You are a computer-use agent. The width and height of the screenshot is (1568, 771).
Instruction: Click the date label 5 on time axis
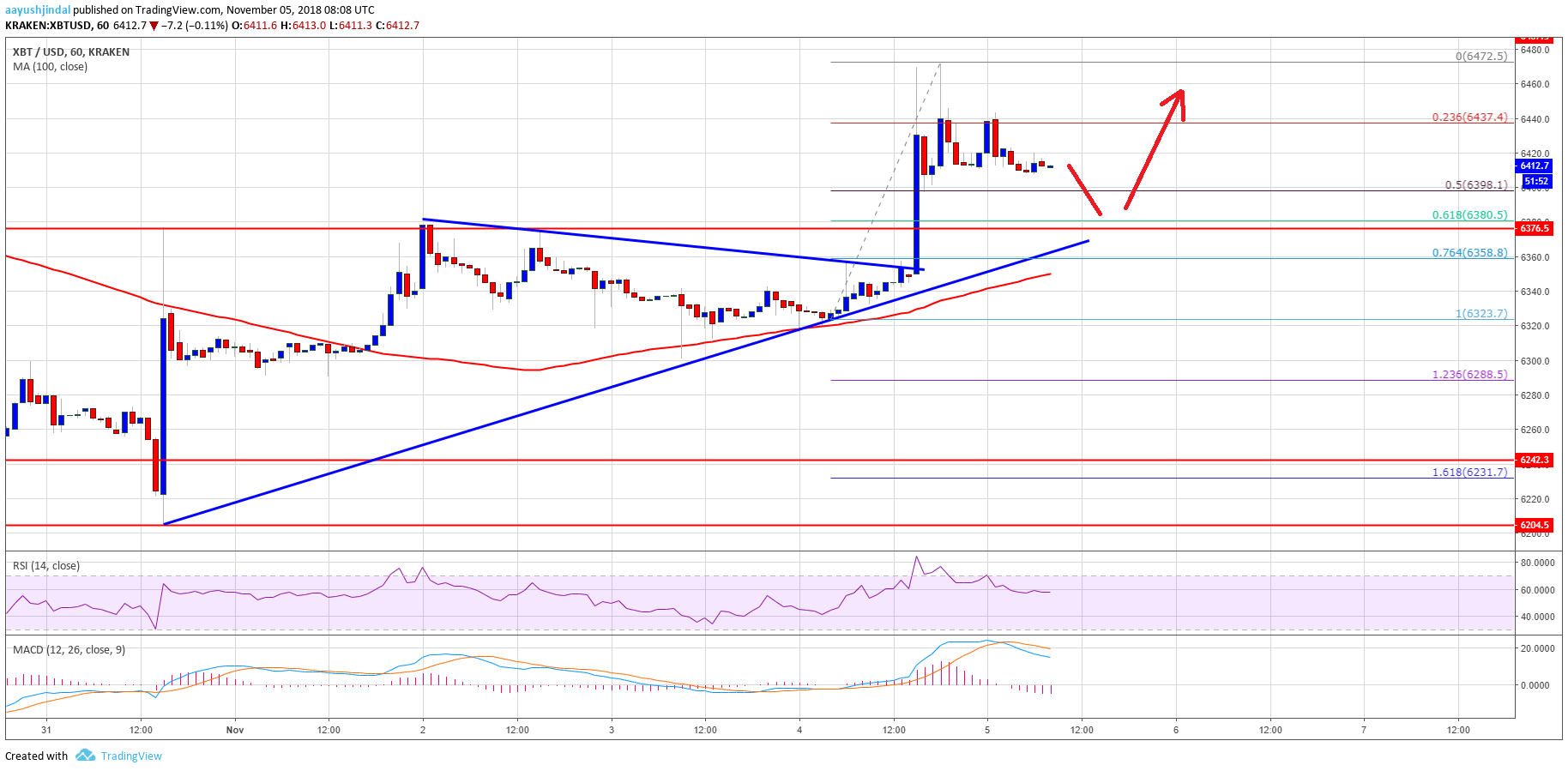987,731
